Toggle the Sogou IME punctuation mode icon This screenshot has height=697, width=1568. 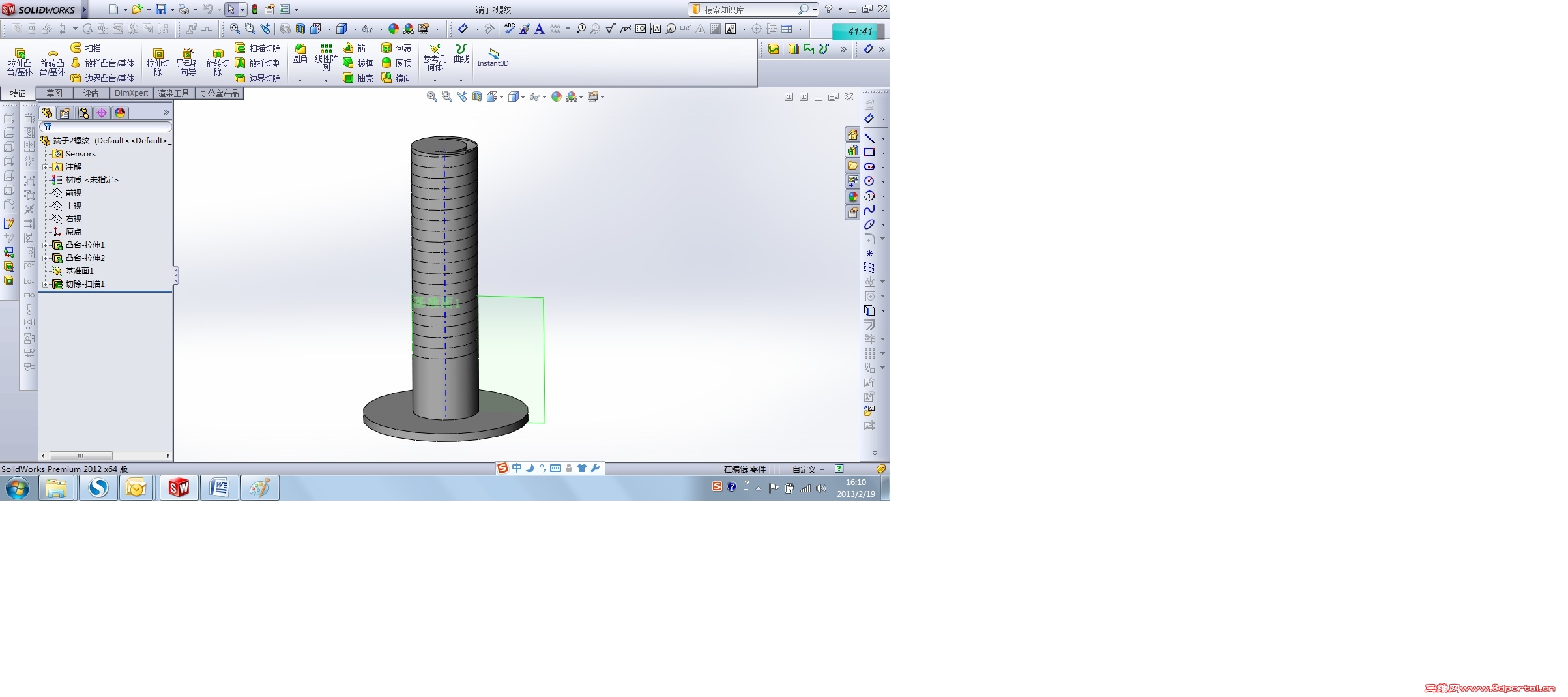pyautogui.click(x=543, y=468)
